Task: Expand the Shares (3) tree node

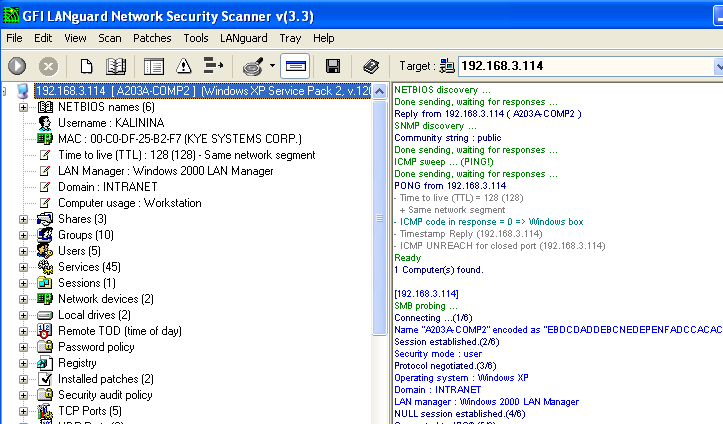Action: (x=23, y=219)
